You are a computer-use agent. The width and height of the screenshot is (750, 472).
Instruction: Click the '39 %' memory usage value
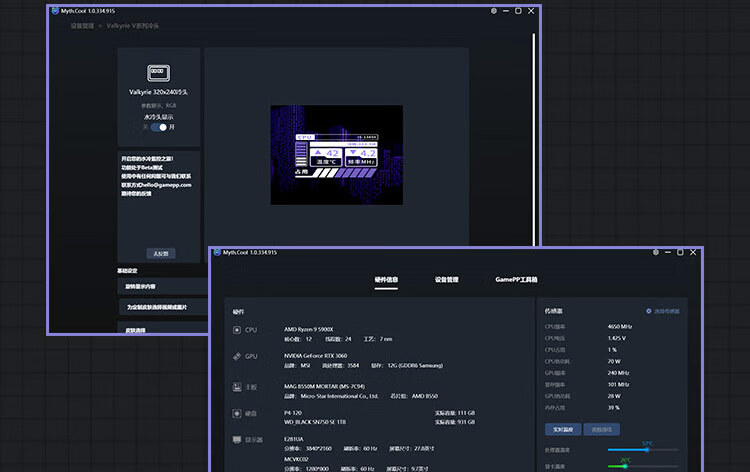[x=614, y=408]
